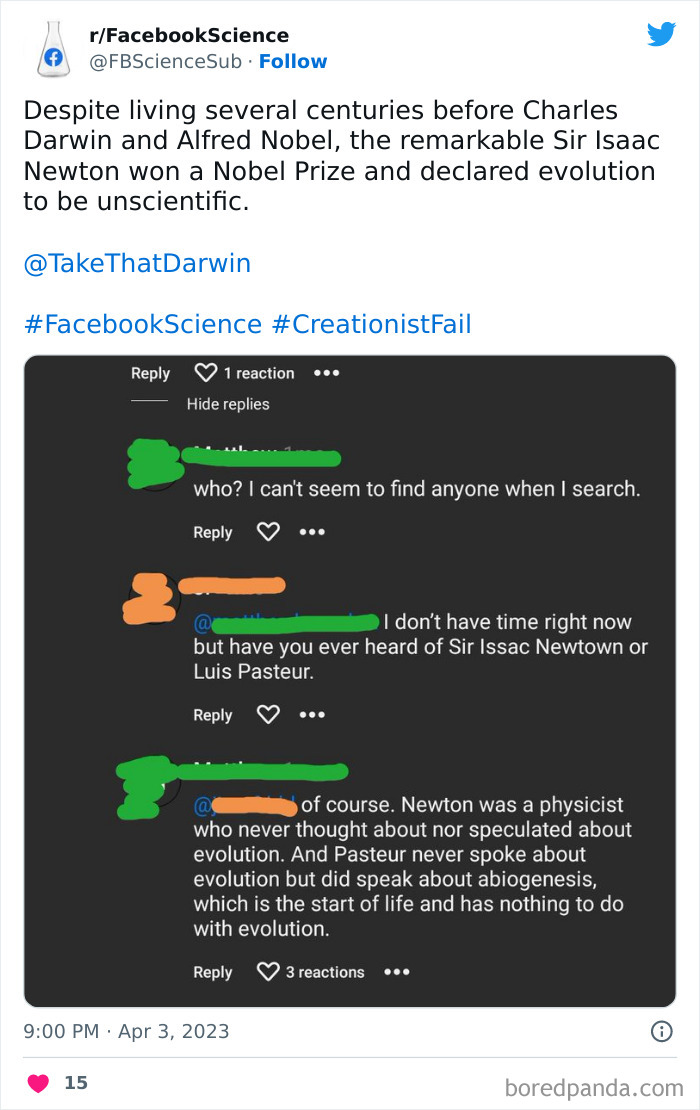
Task: Open the info icon at bottom right
Action: point(662,1031)
